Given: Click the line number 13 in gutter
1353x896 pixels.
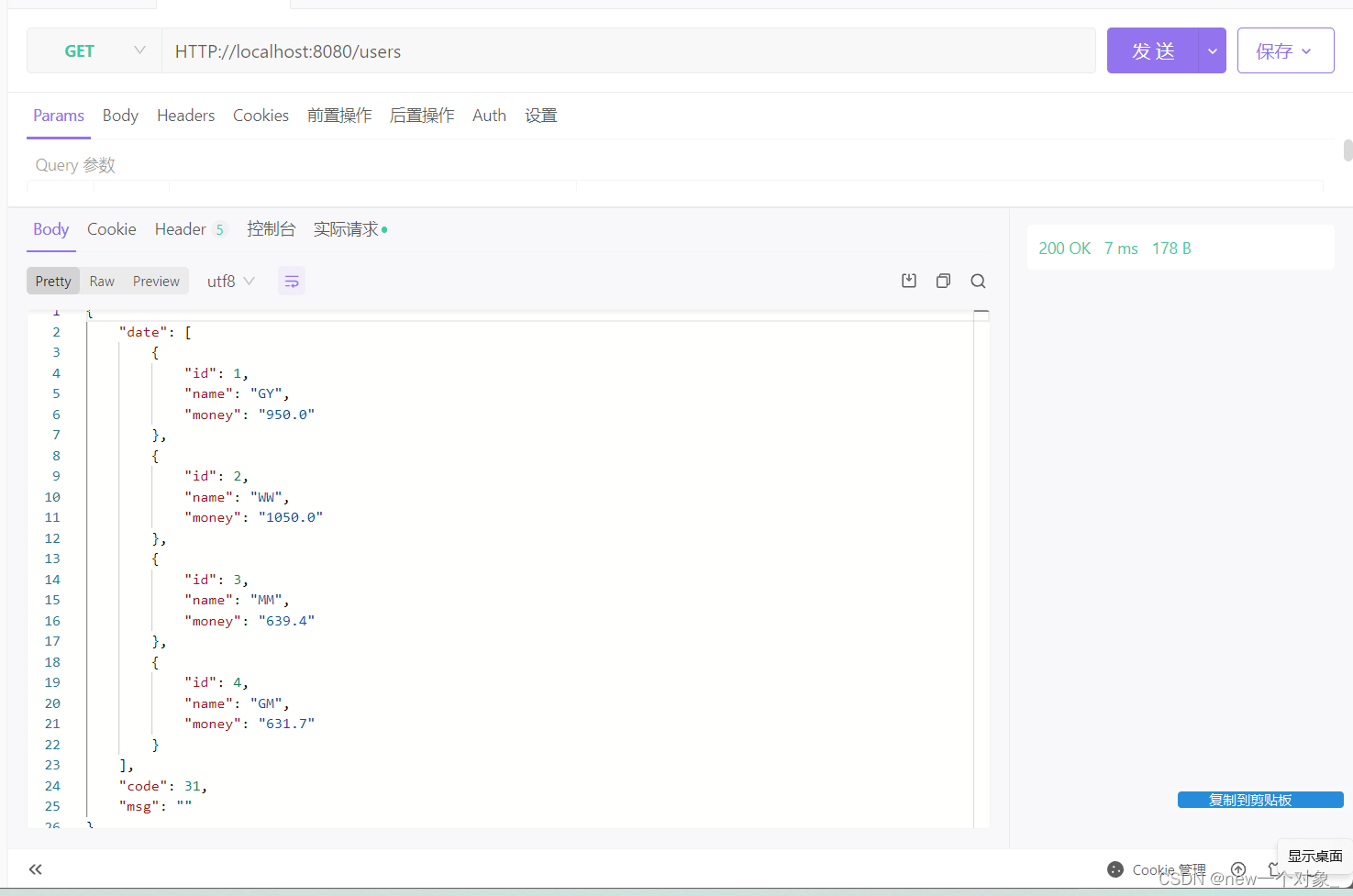Looking at the screenshot, I should [x=52, y=559].
